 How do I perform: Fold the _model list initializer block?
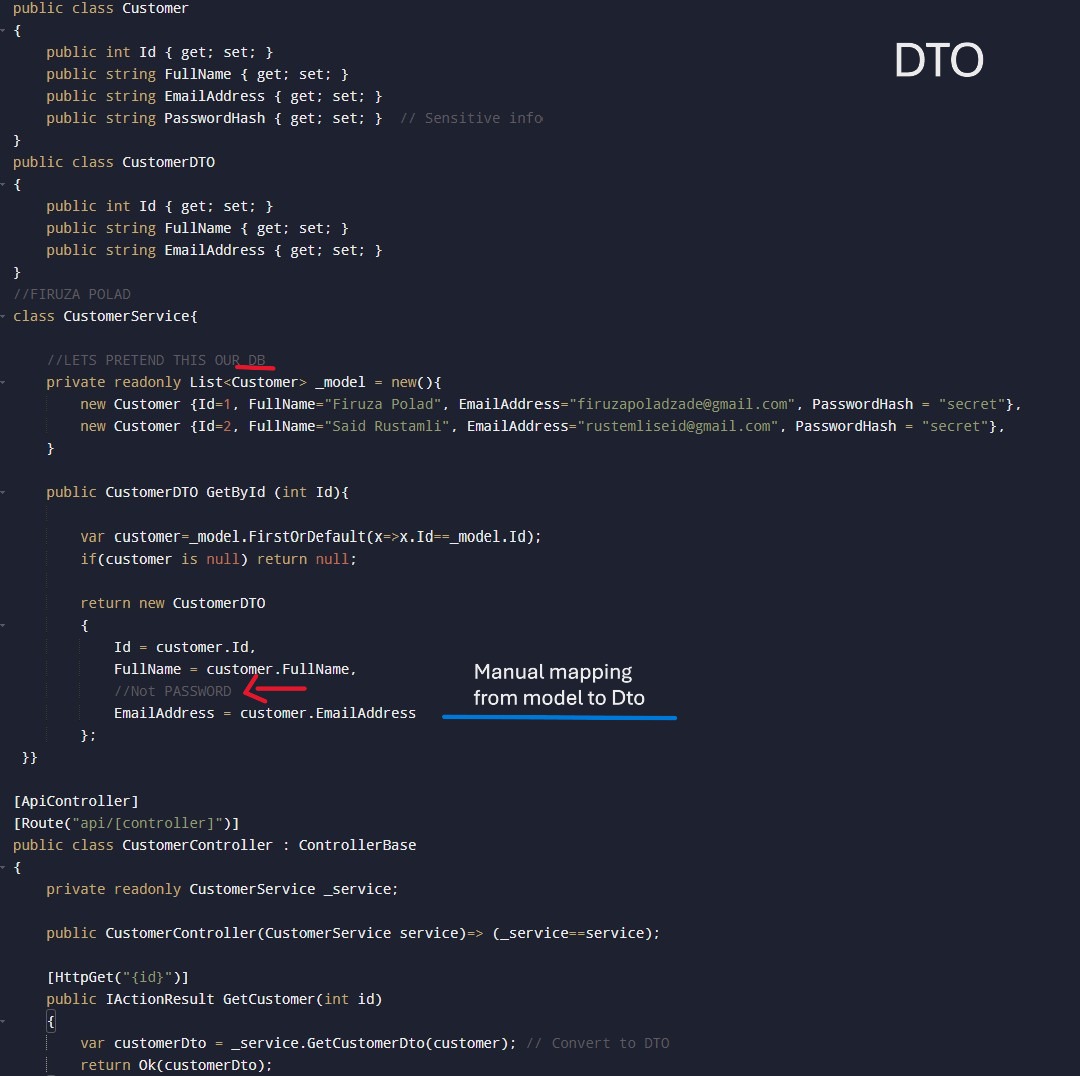tap(3, 382)
